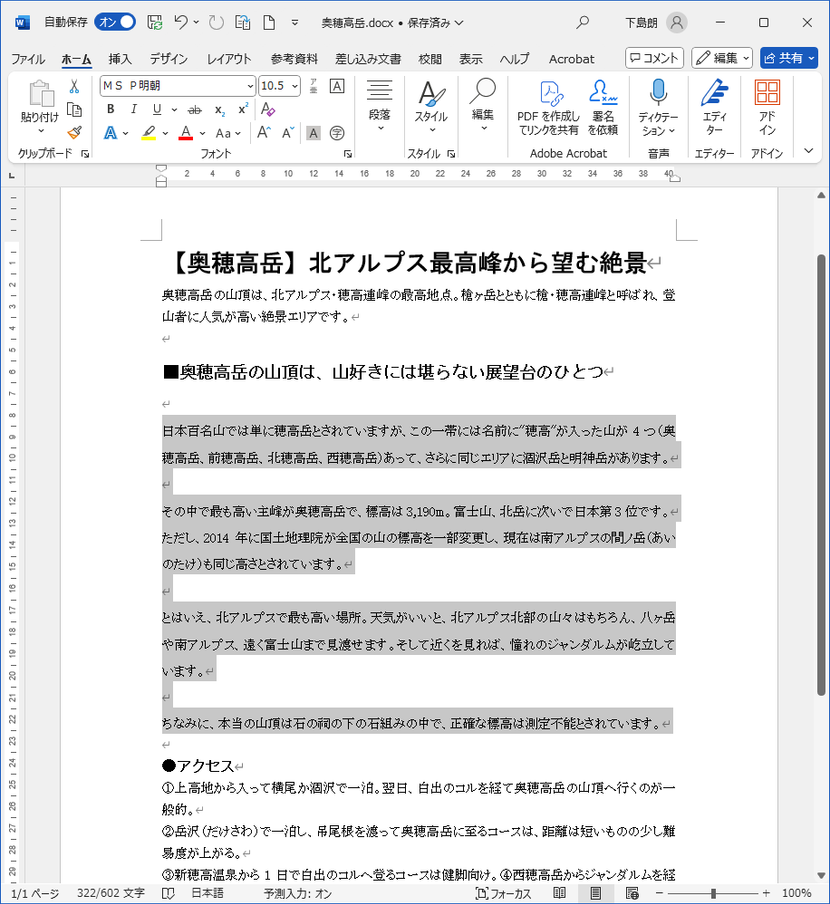
Task: Open the Editor tool
Action: pyautogui.click(x=714, y=108)
